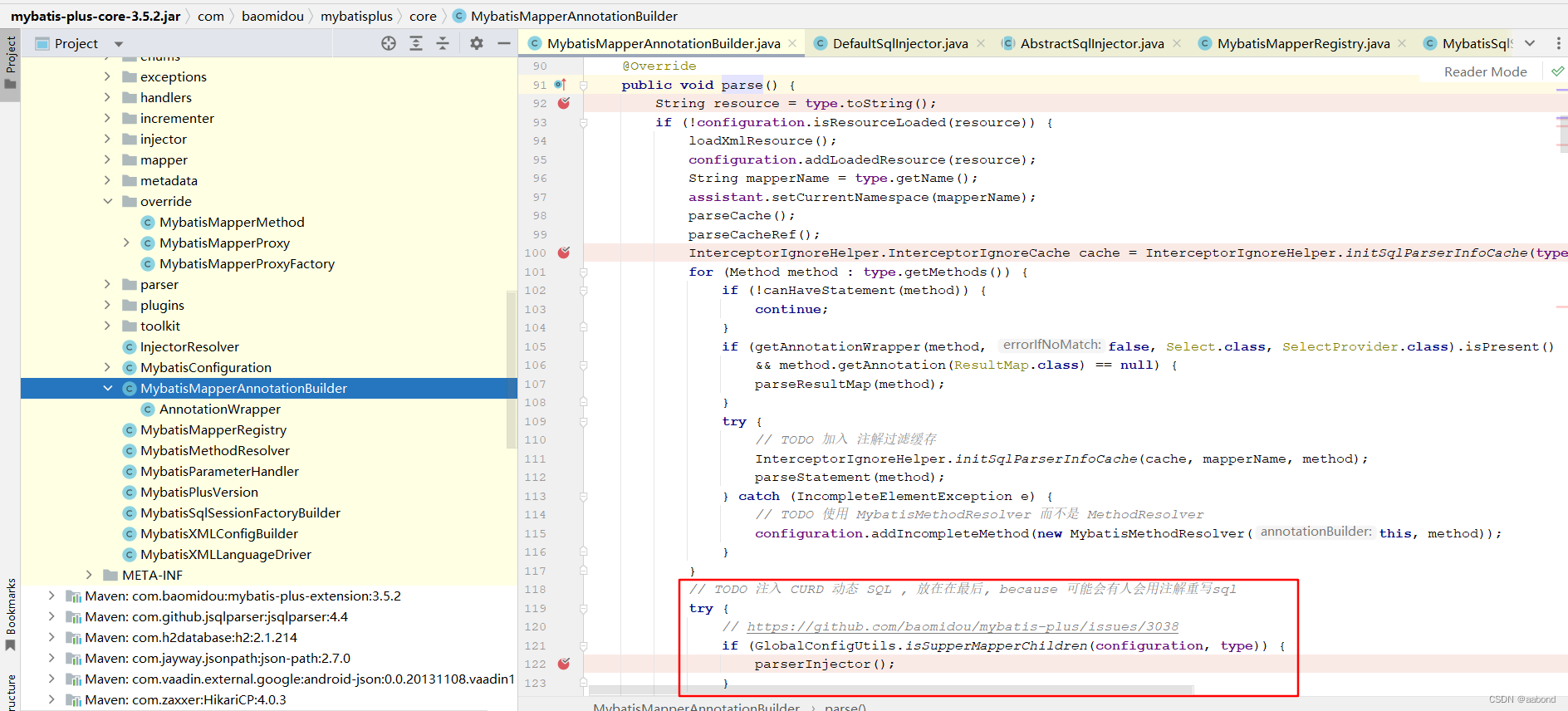Click the editor horizontal scrollbar
Image resolution: width=1568 pixels, height=711 pixels.
891,690
